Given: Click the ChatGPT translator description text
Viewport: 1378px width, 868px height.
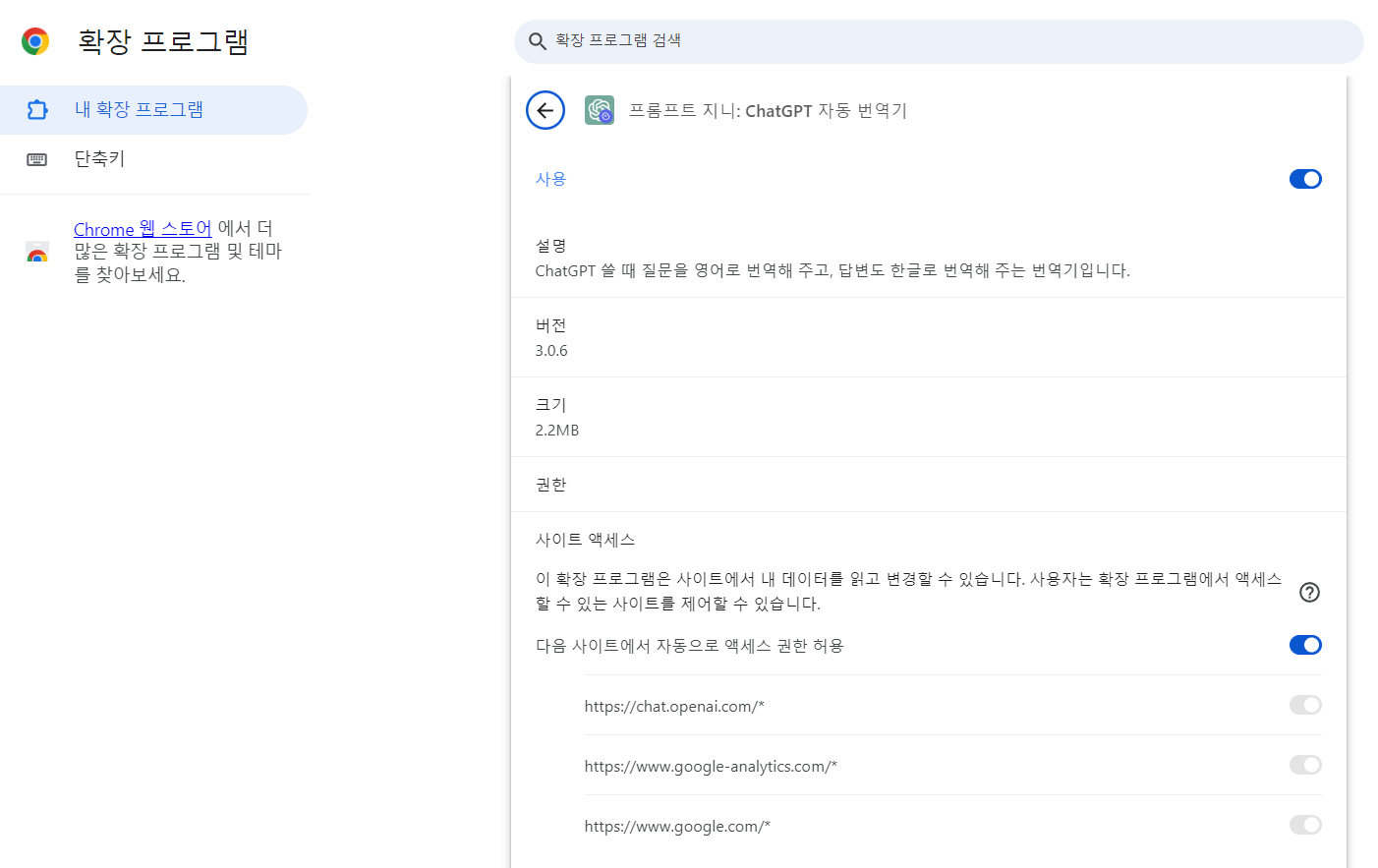Looking at the screenshot, I should [x=833, y=270].
